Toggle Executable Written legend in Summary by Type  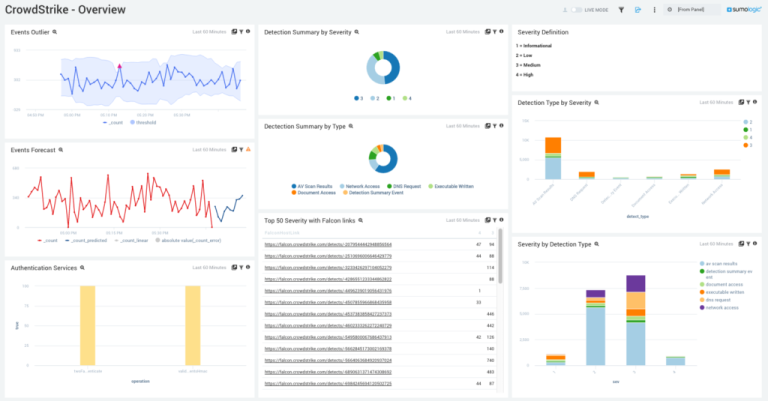pos(451,186)
